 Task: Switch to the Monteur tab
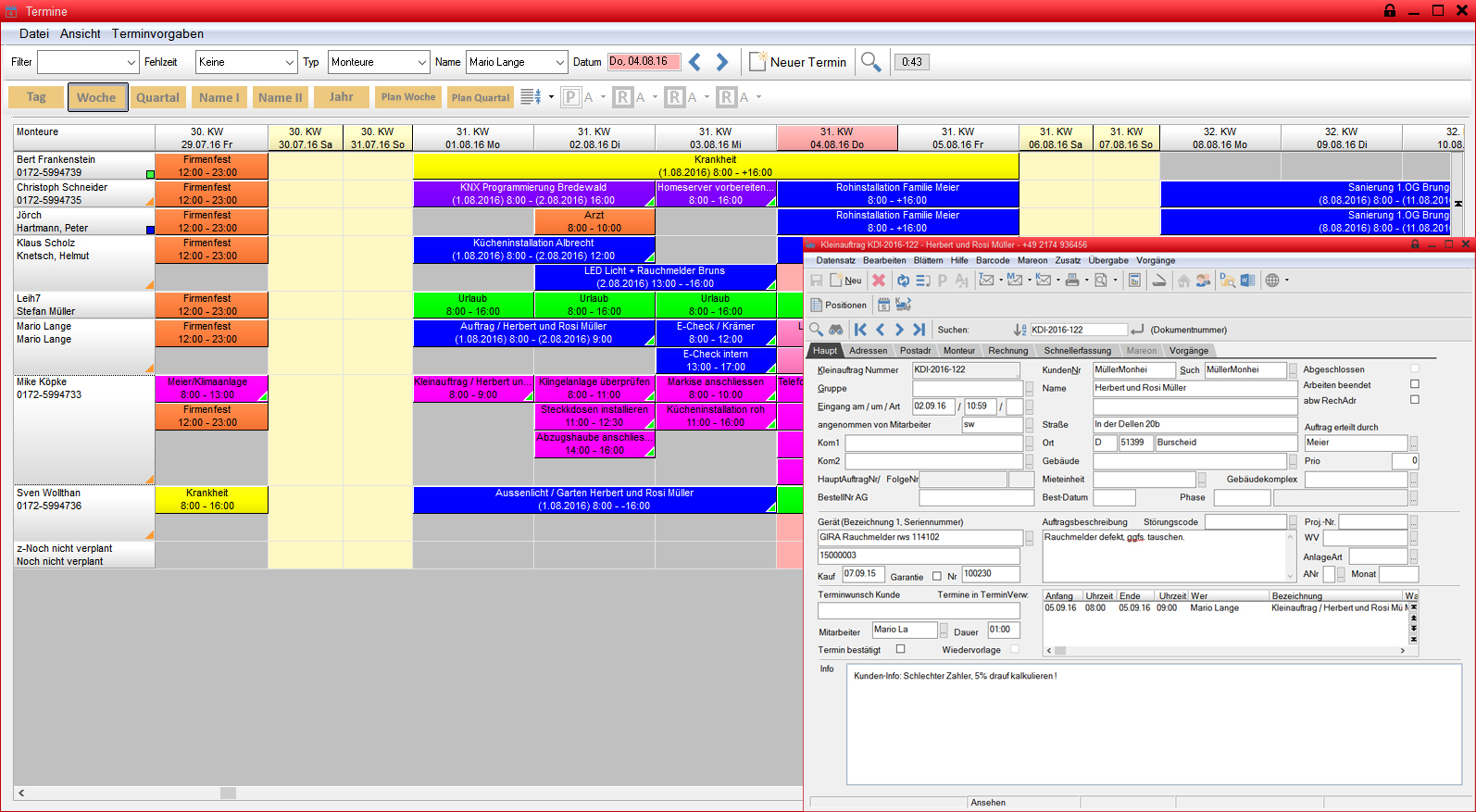click(x=959, y=351)
